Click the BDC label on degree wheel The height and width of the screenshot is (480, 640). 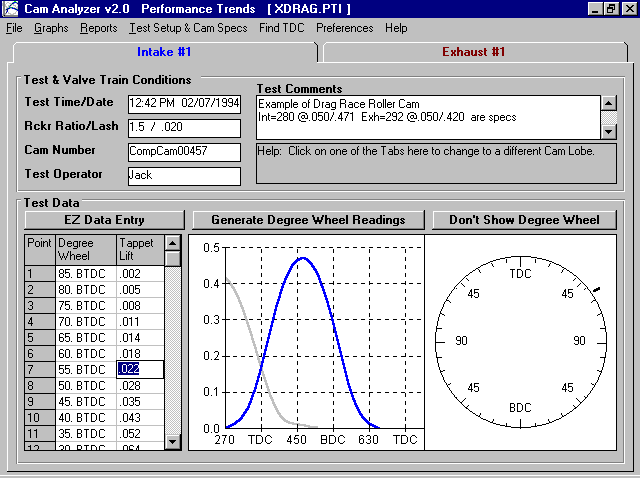click(520, 408)
